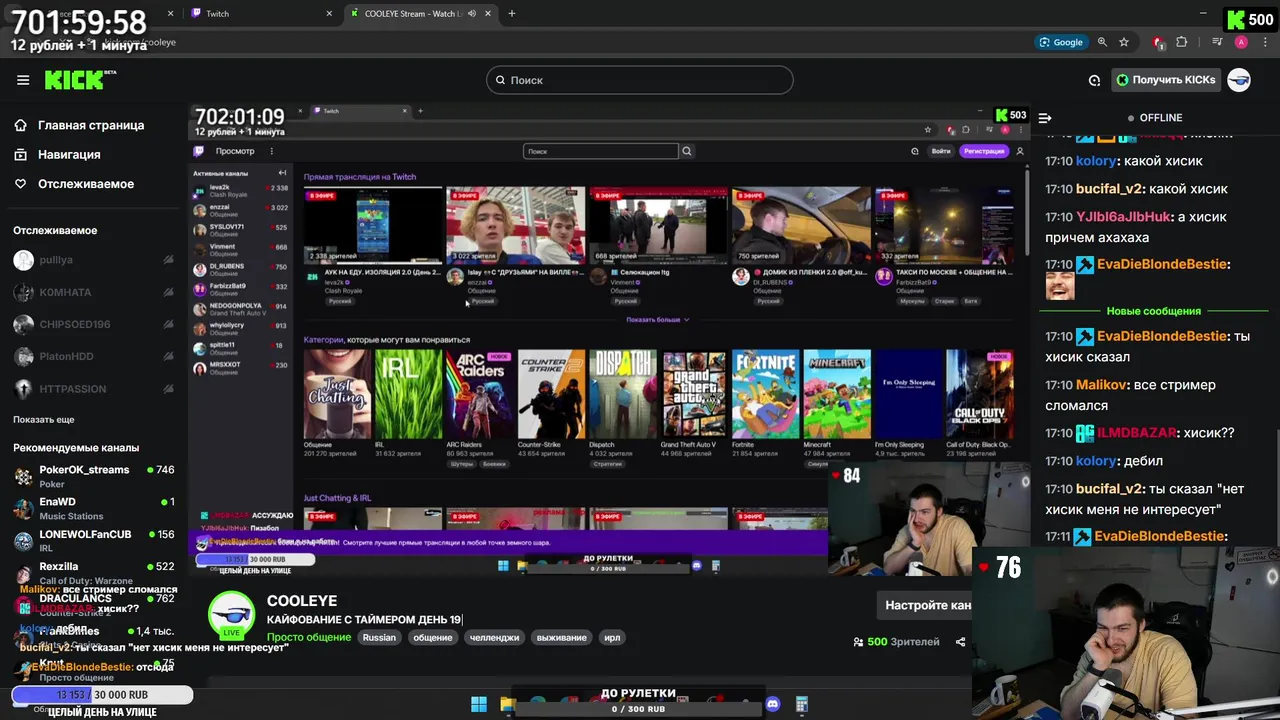Image resolution: width=1280 pixels, height=720 pixels.
Task: Collapse the chat panel arrow icon
Action: click(x=1045, y=118)
